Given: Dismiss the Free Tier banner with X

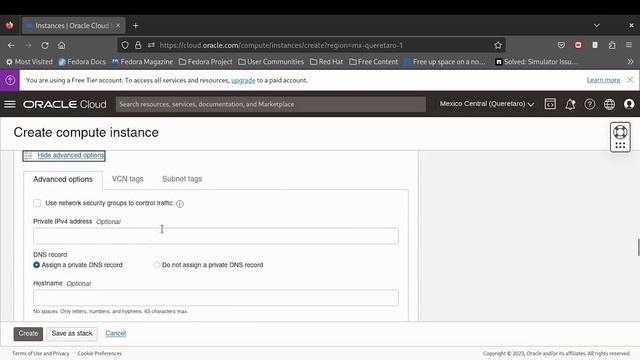Looking at the screenshot, I should click(x=630, y=80).
